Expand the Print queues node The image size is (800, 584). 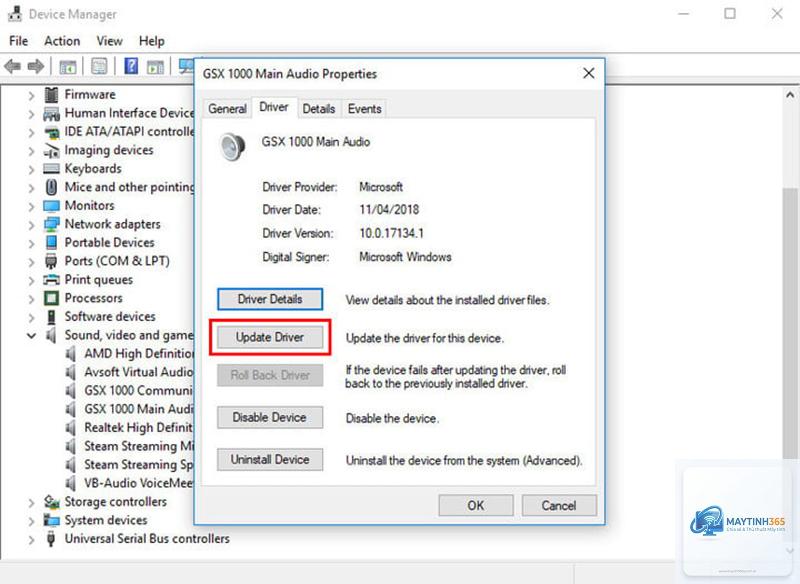[31, 280]
